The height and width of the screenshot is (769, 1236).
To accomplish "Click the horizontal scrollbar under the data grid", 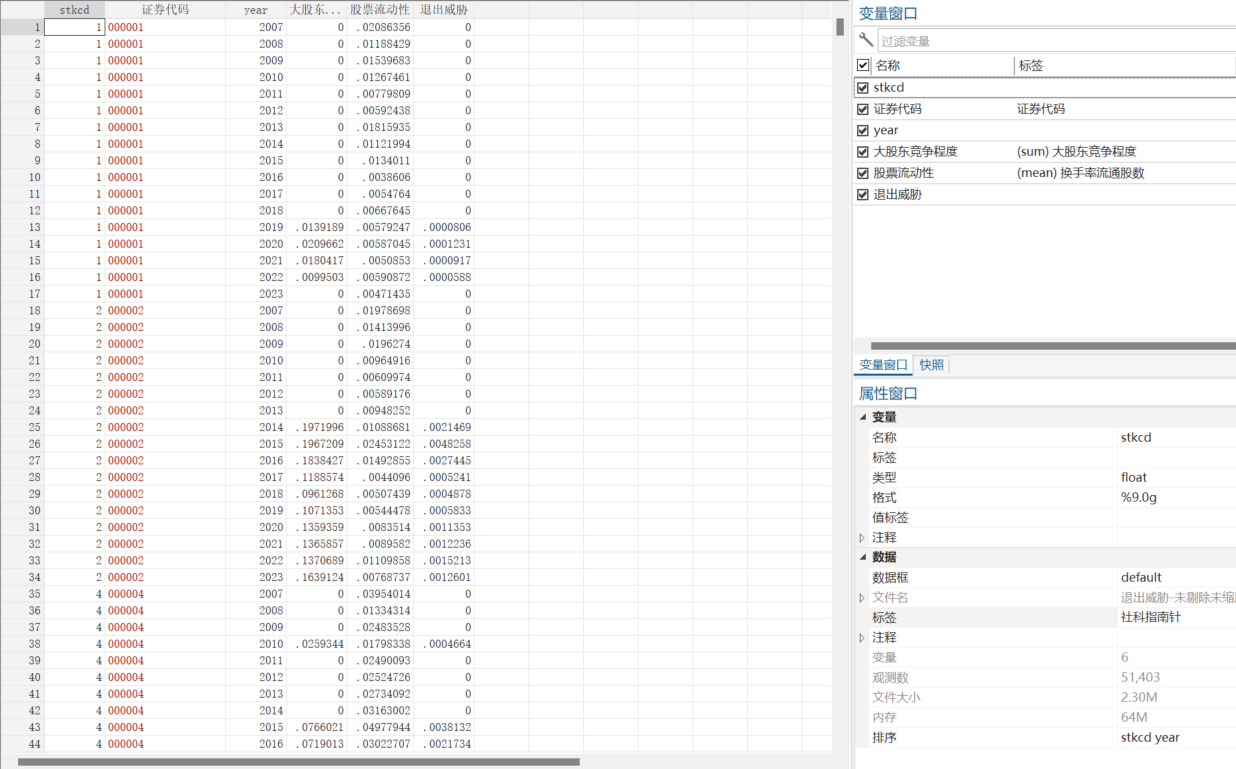I will [x=298, y=762].
